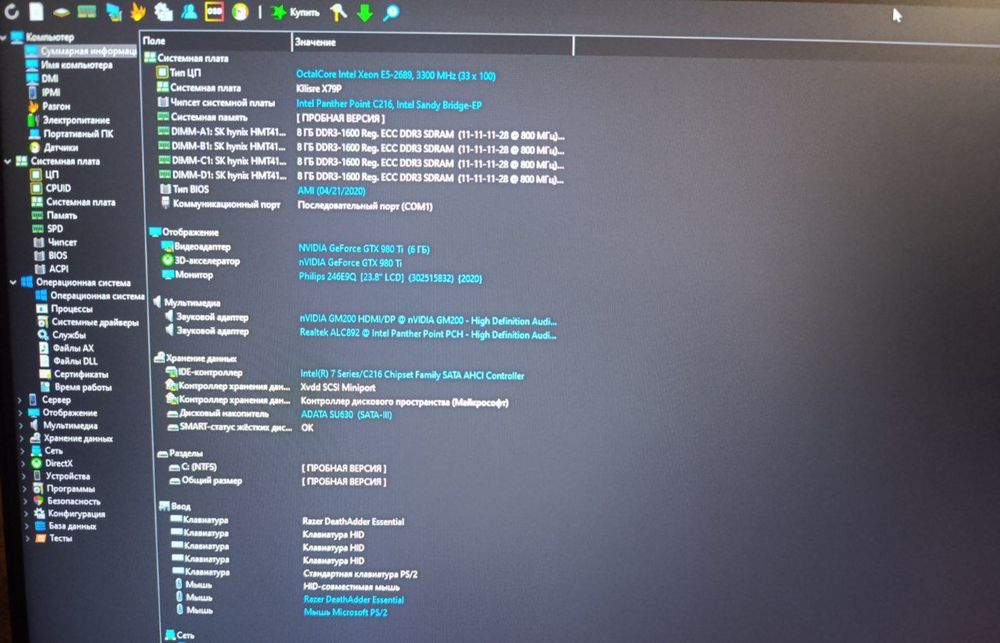The image size is (1000, 643).
Task: Click the green down-arrow update icon
Action: tap(365, 13)
